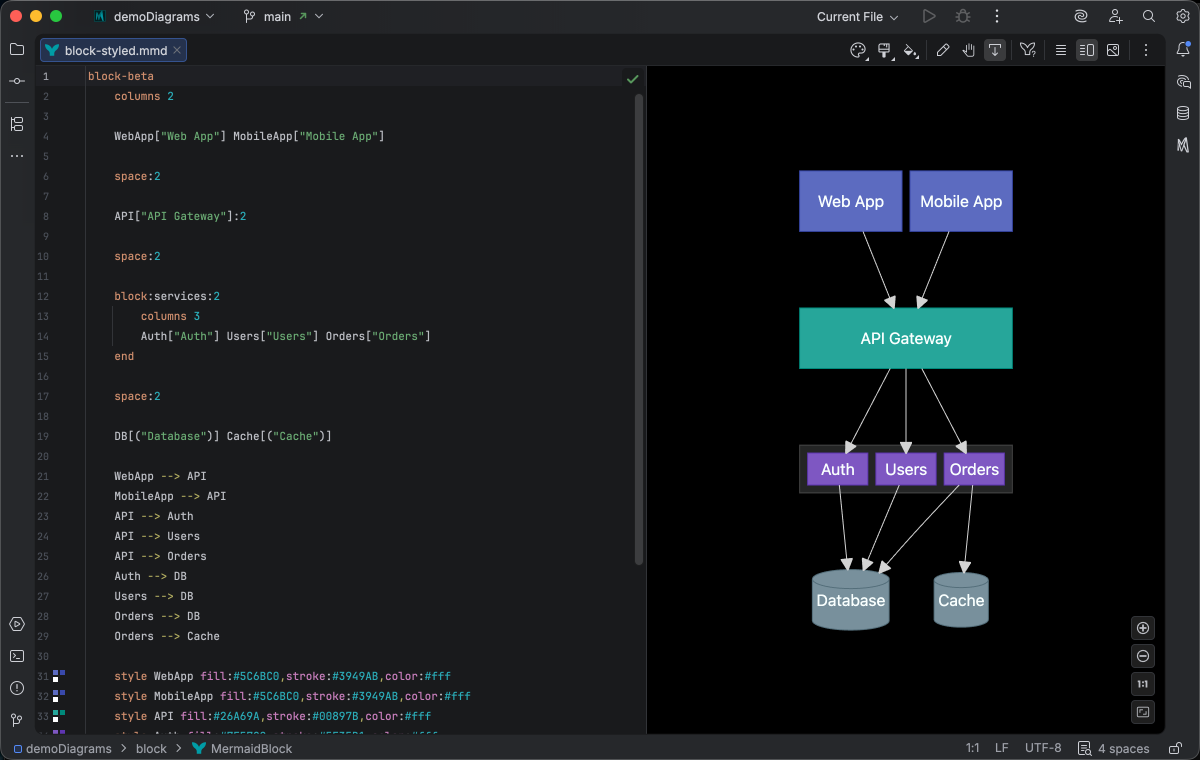Viewport: 1200px width, 760px height.
Task: Reset diagram zoom to 1:1
Action: [1144, 684]
